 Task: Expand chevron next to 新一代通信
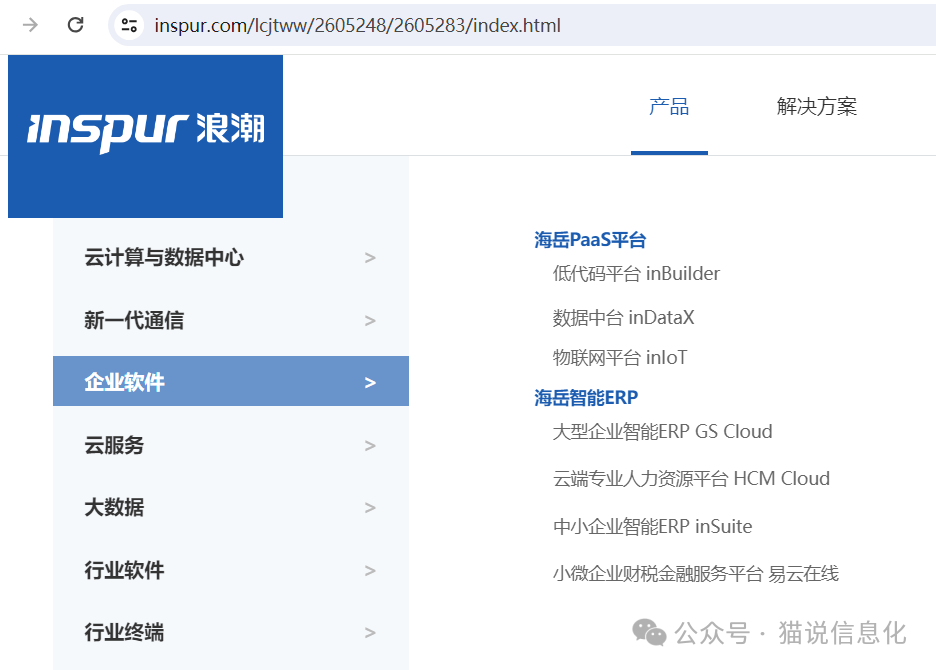coord(370,321)
